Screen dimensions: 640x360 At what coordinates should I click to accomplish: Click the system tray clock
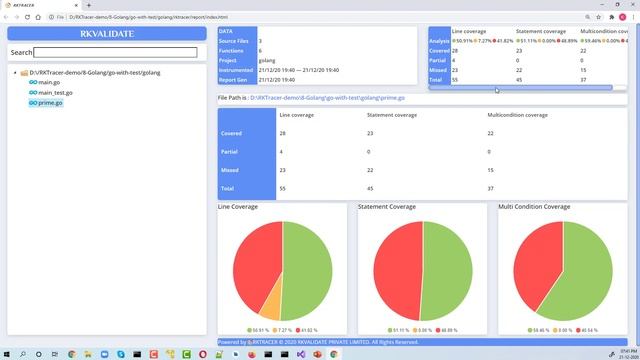pos(629,354)
